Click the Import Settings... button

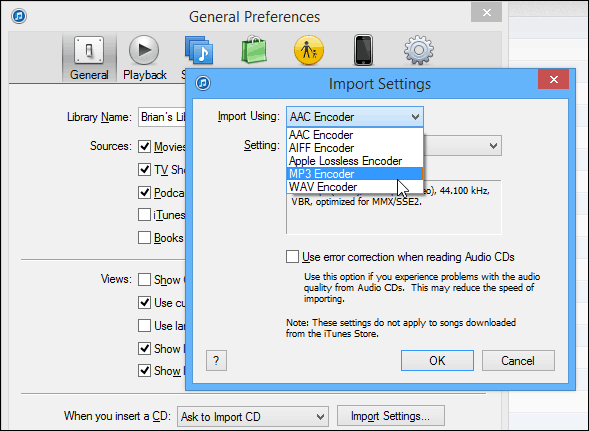(391, 416)
